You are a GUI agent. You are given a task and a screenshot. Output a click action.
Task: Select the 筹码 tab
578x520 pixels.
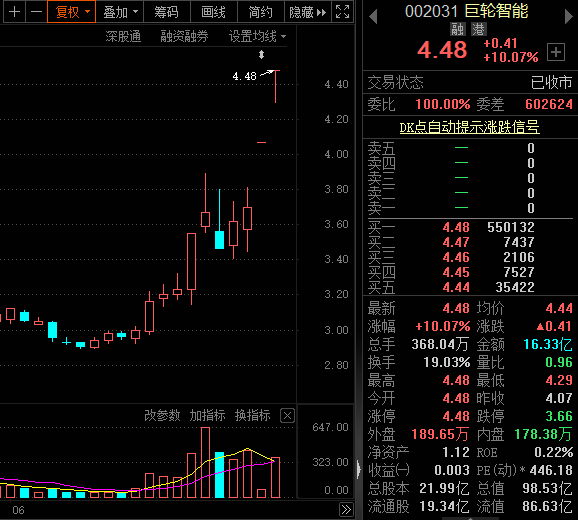coord(167,12)
